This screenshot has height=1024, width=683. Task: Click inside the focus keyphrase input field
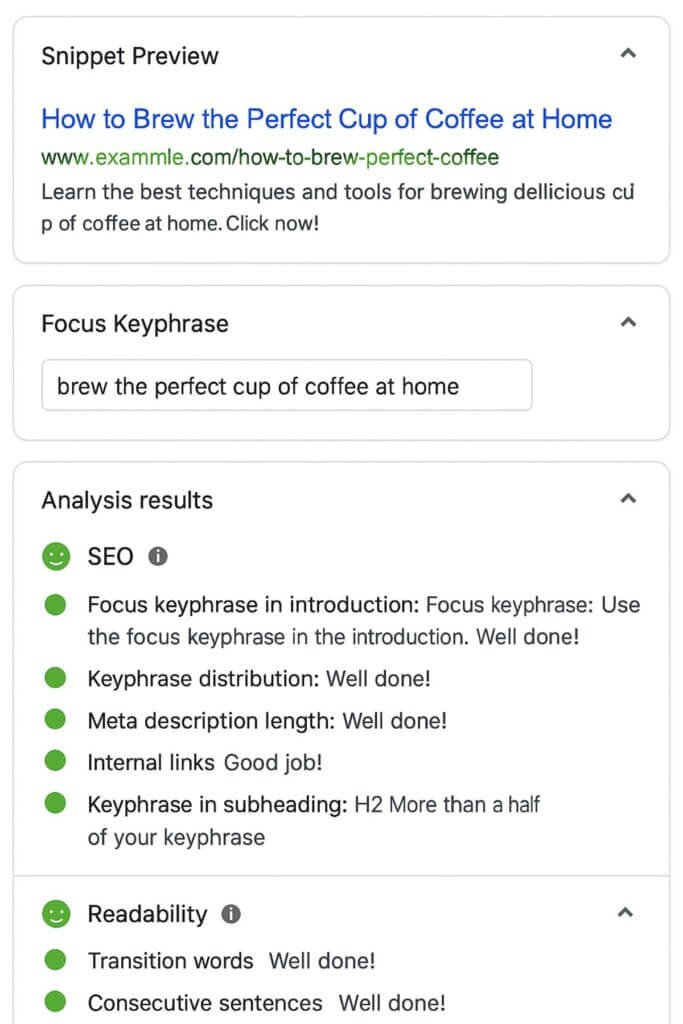pos(286,385)
